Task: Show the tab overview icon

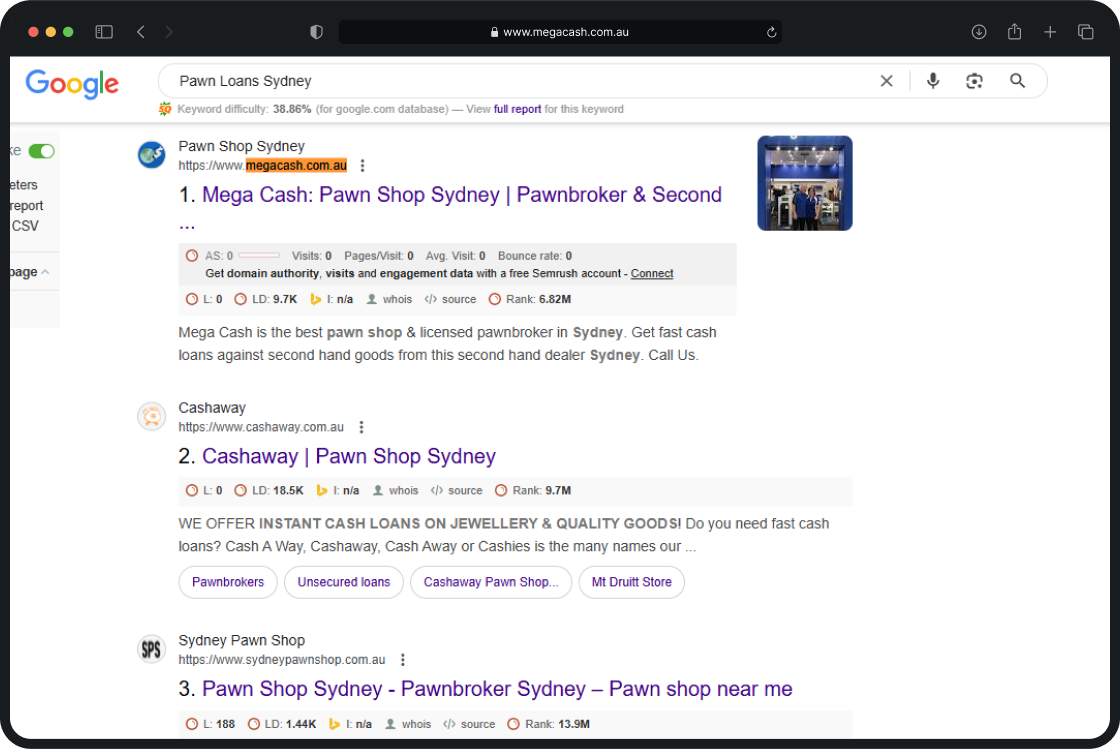Action: [x=1086, y=31]
